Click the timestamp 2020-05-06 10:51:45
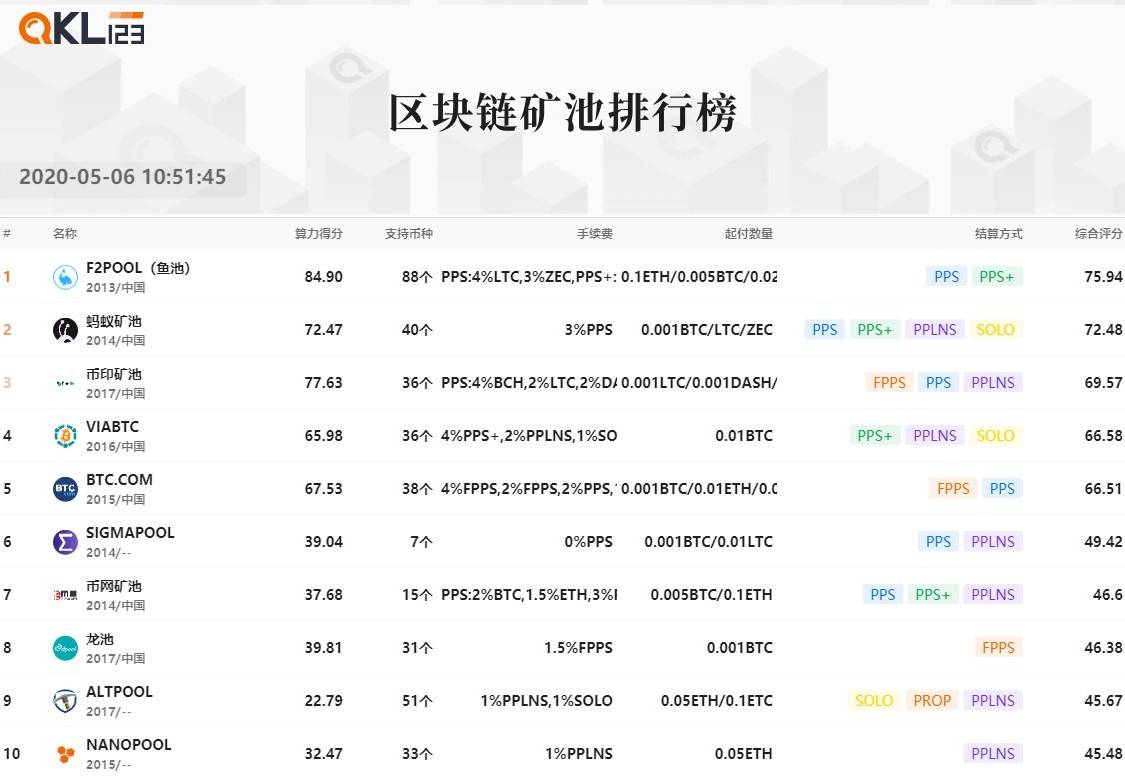The height and width of the screenshot is (776, 1125). (123, 177)
